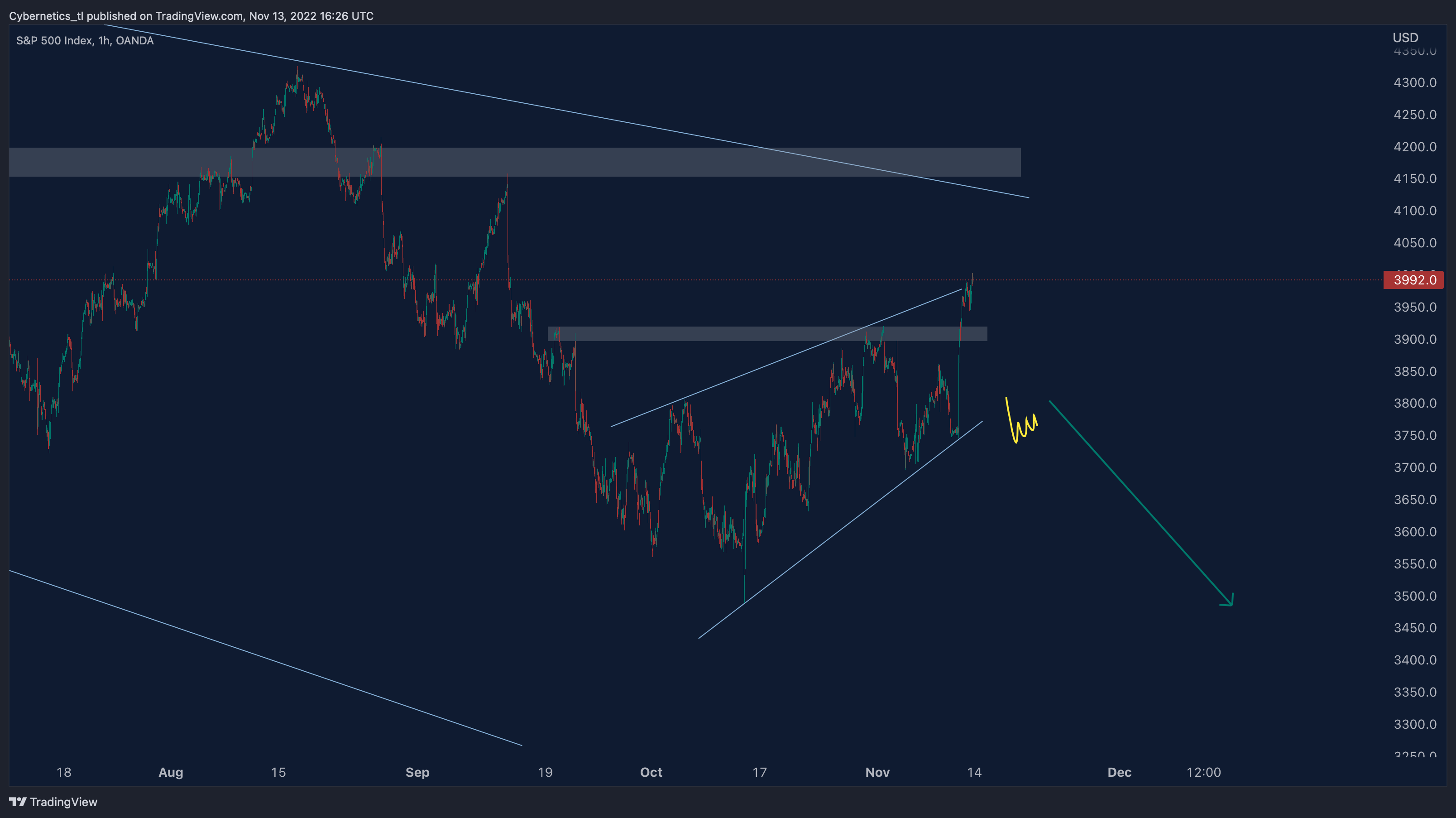The image size is (1456, 818).
Task: Click the current price label 3992.0
Action: click(x=1413, y=280)
